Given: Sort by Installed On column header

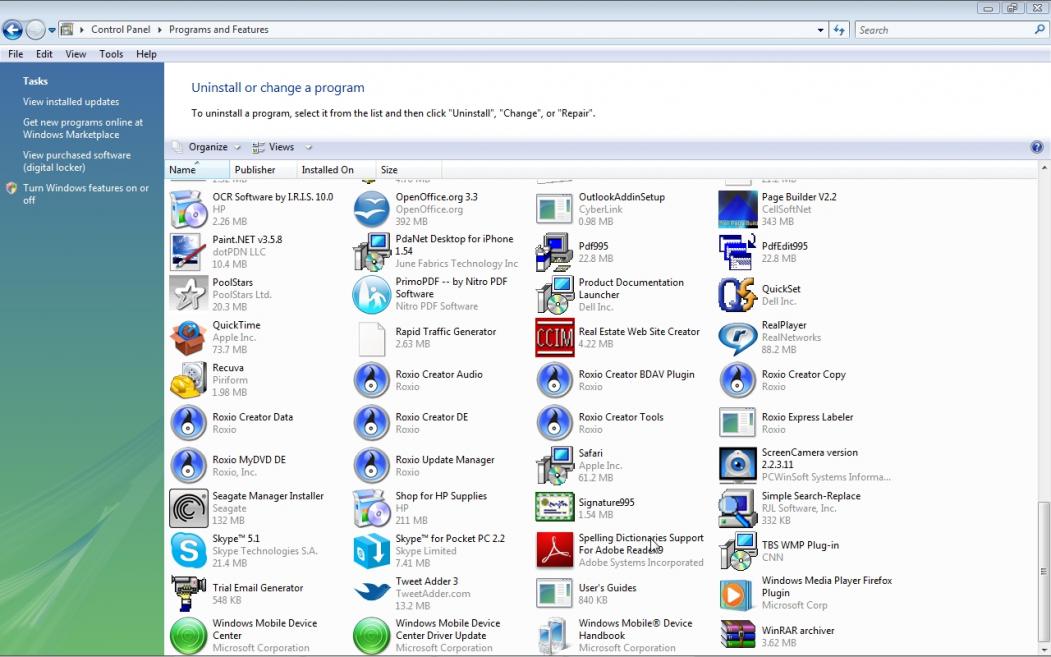Looking at the screenshot, I should (336, 170).
